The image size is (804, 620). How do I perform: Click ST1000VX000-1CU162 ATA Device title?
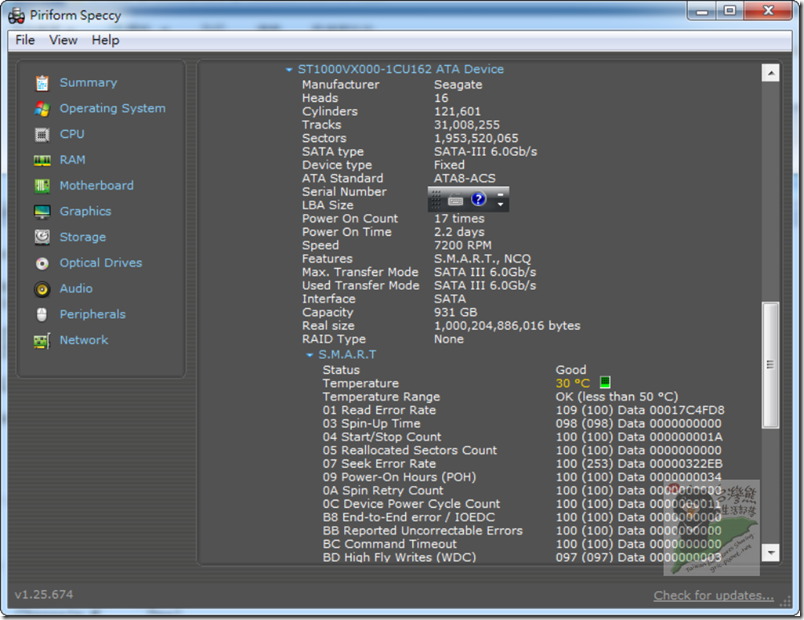coord(400,69)
